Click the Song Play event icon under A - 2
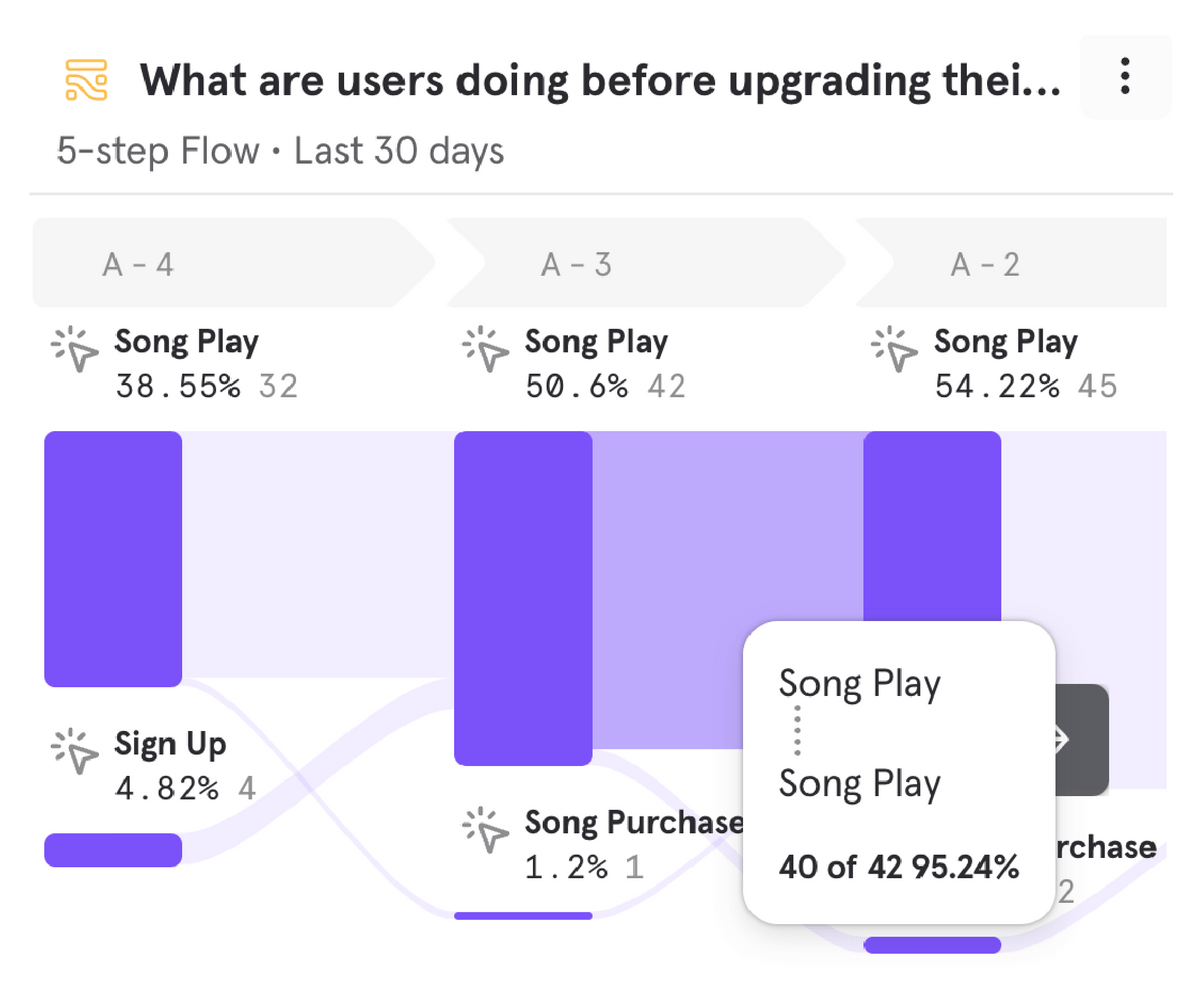Viewport: 1200px width, 994px height. (894, 351)
